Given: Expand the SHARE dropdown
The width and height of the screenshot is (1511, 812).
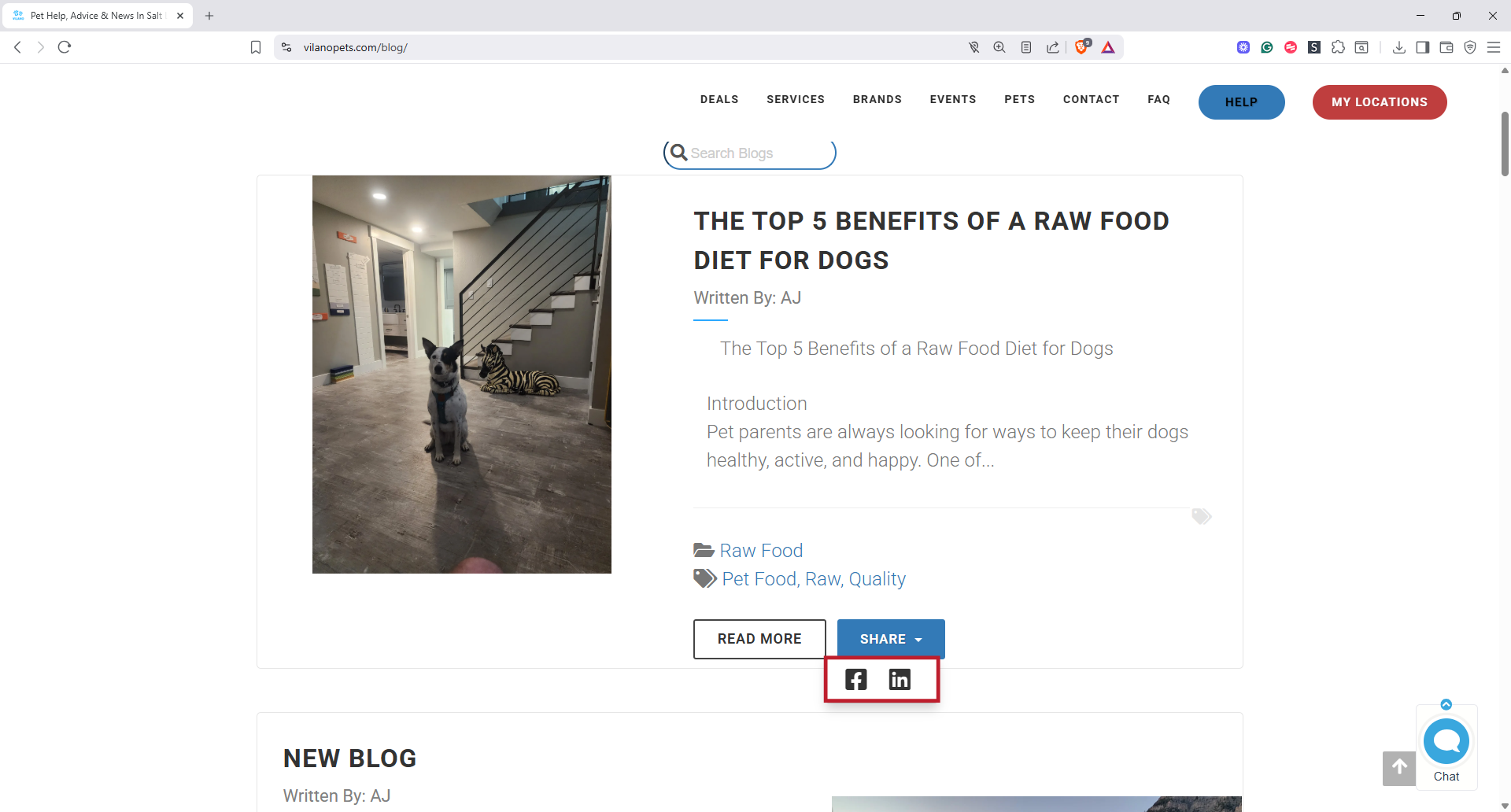Looking at the screenshot, I should tap(891, 639).
